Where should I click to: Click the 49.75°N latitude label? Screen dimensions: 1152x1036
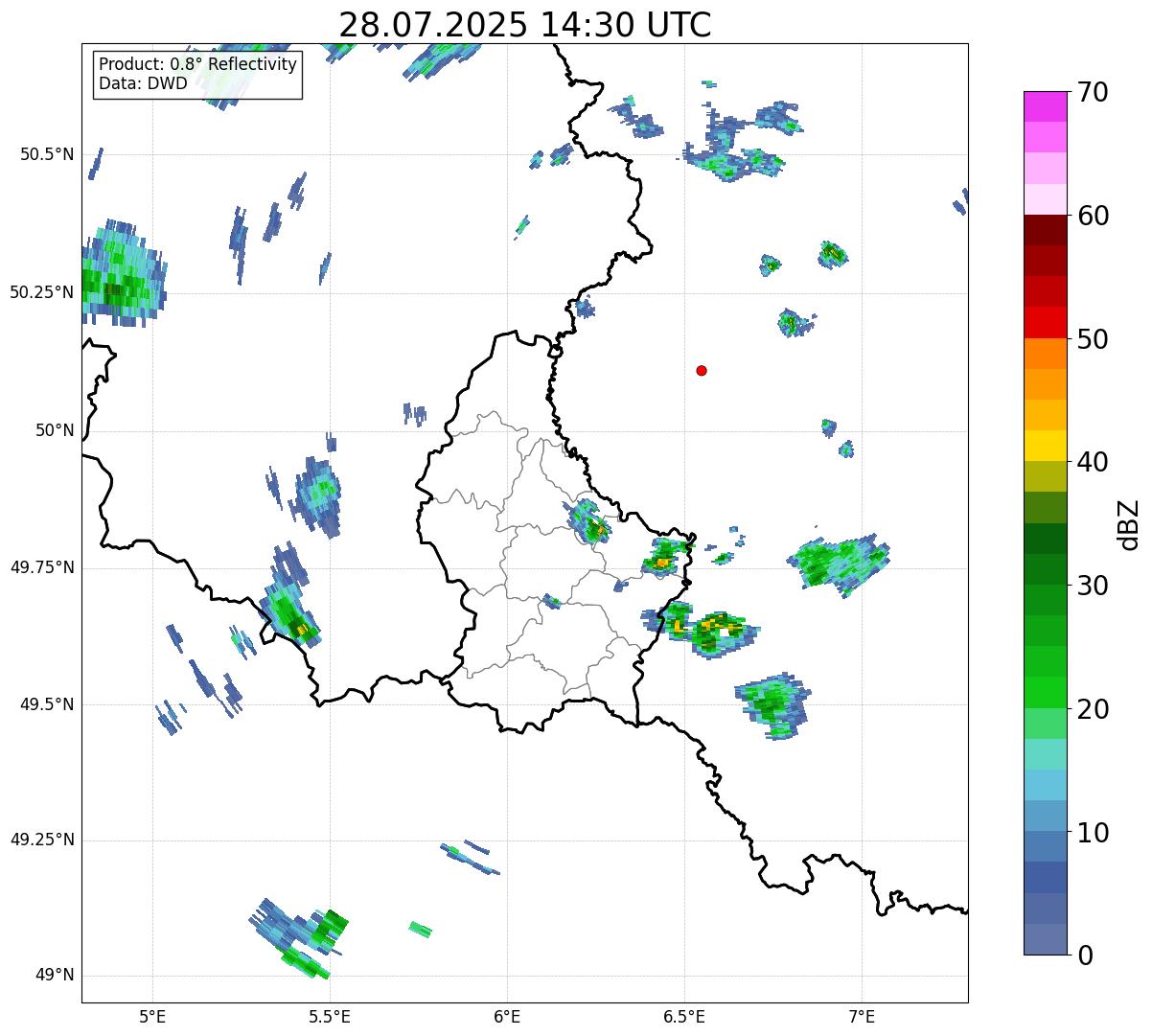(42, 567)
